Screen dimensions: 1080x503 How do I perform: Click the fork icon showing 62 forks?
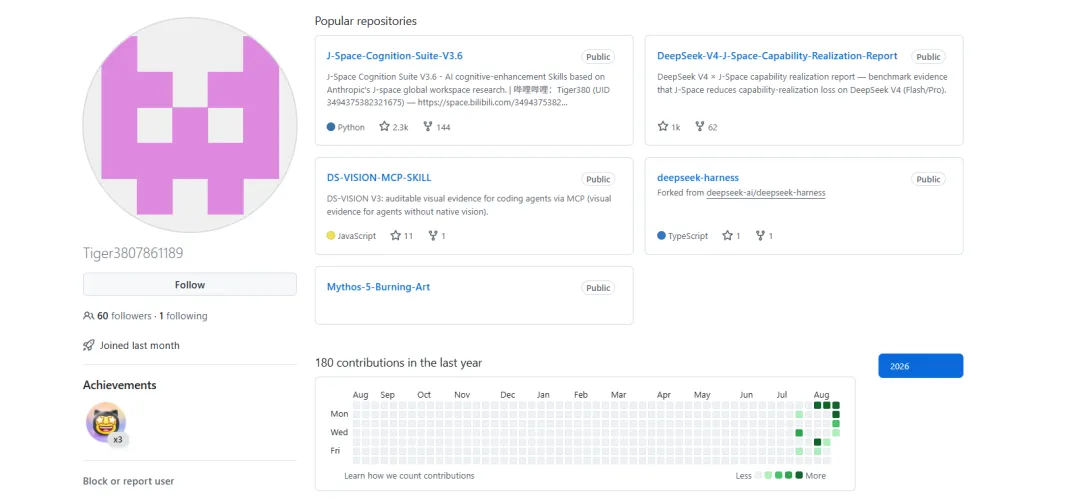point(700,127)
